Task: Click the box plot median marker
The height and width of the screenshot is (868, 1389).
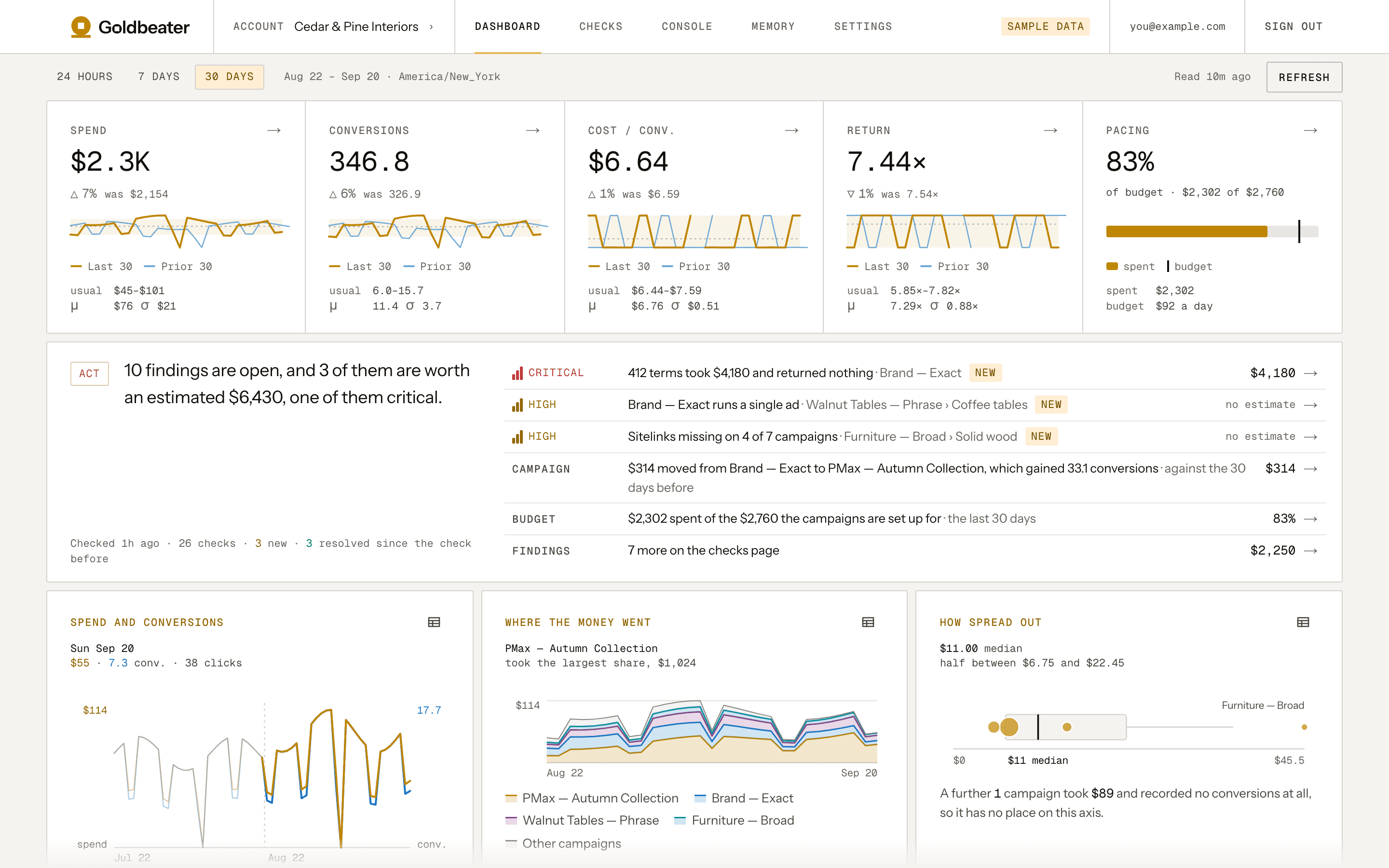Action: click(1038, 727)
